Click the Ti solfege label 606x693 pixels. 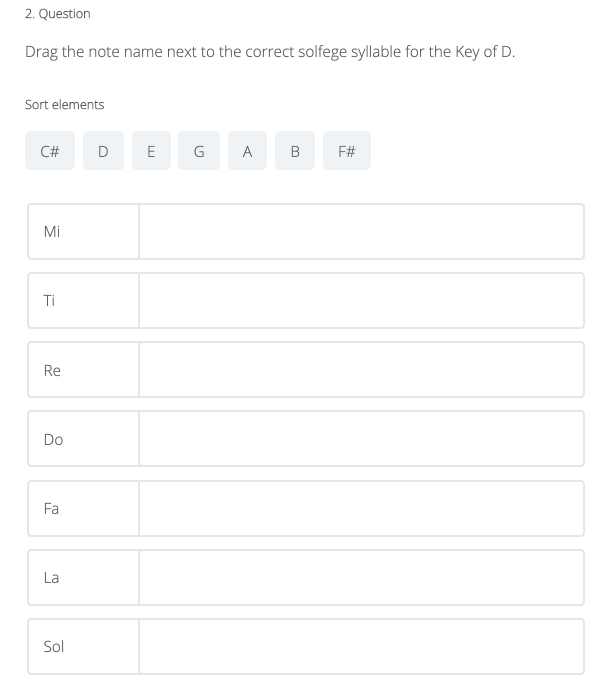tap(50, 301)
